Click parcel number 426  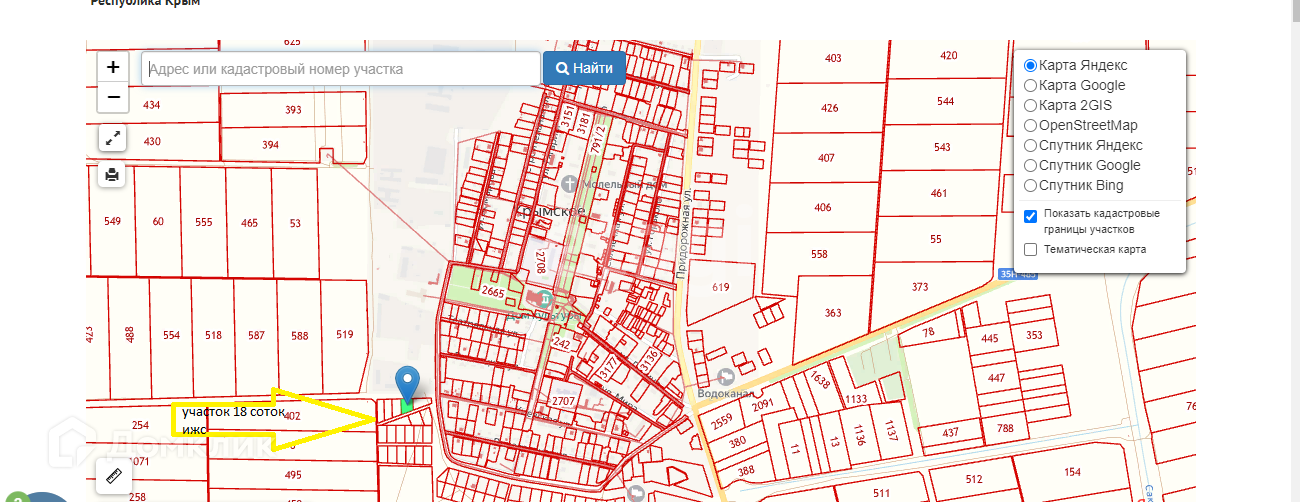(829, 108)
